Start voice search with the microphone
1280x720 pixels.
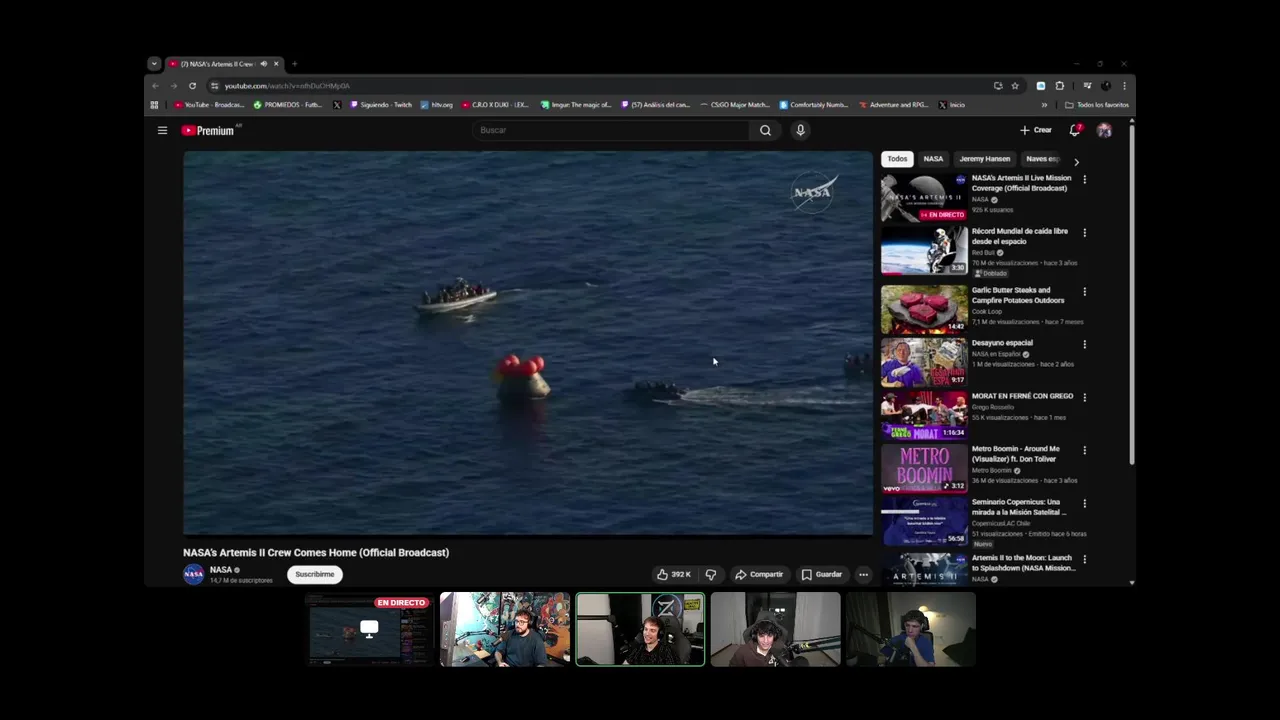800,130
